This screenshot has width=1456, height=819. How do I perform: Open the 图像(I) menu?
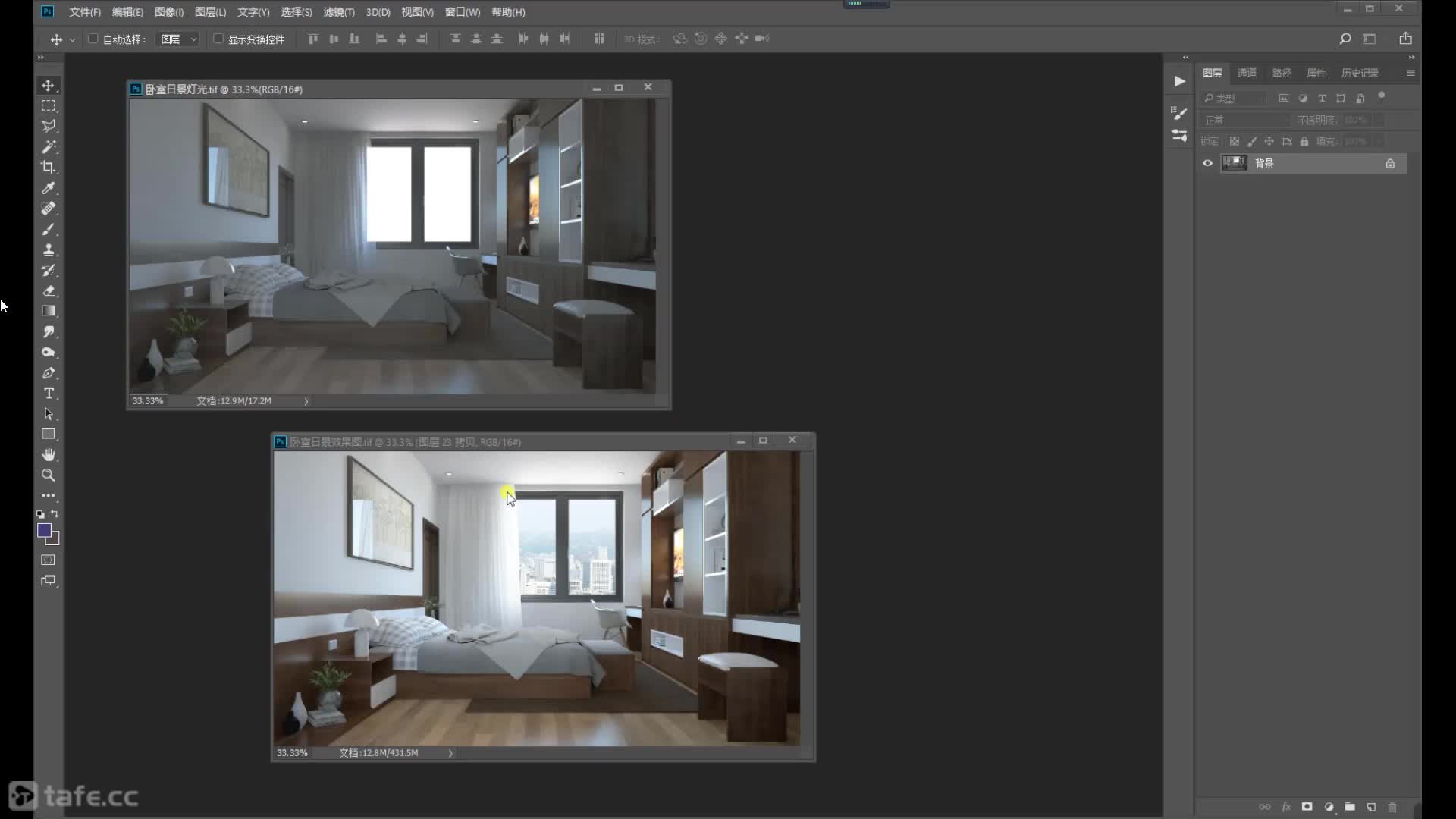click(x=169, y=12)
